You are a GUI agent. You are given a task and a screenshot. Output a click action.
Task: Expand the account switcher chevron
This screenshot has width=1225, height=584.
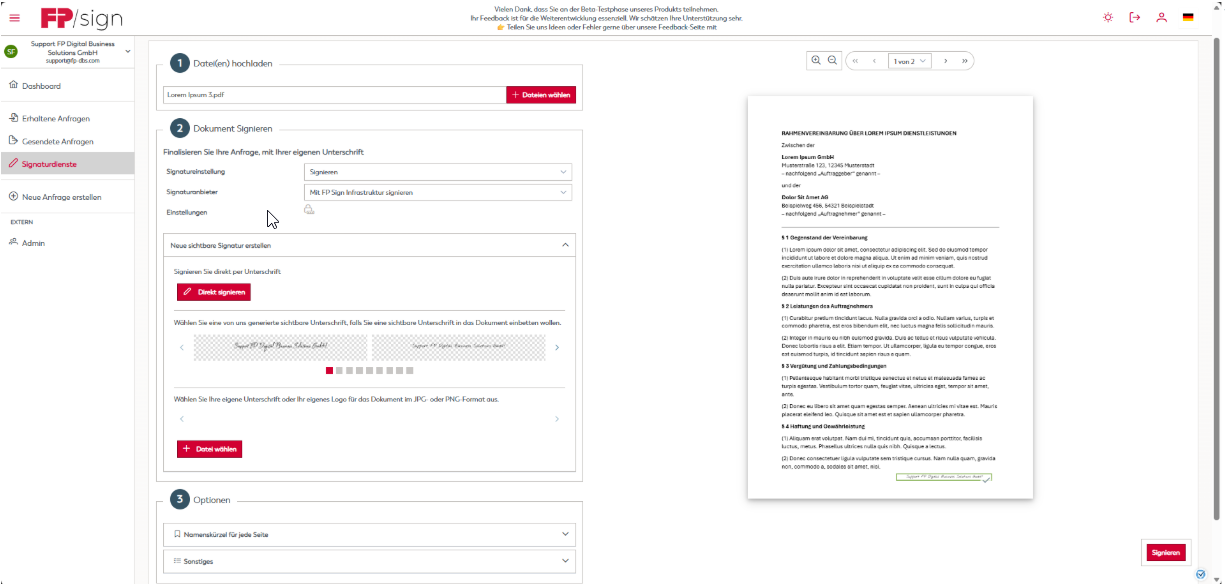point(128,51)
